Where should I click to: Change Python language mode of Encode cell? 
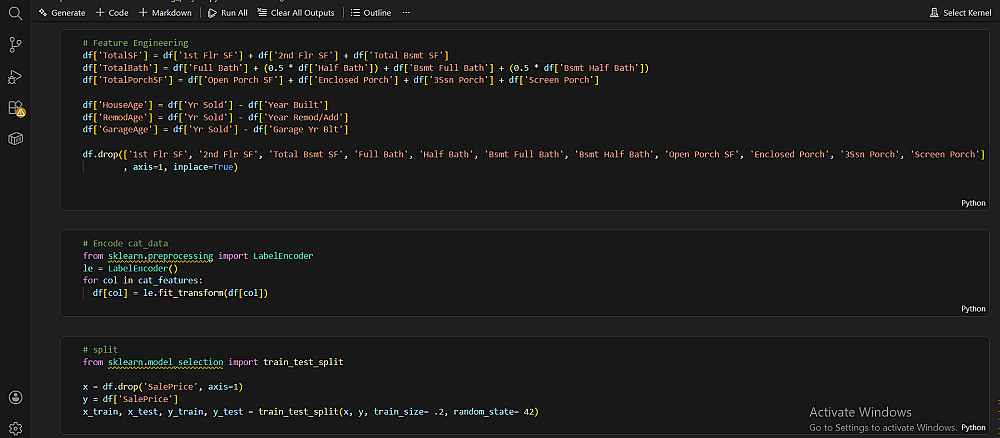[973, 309]
